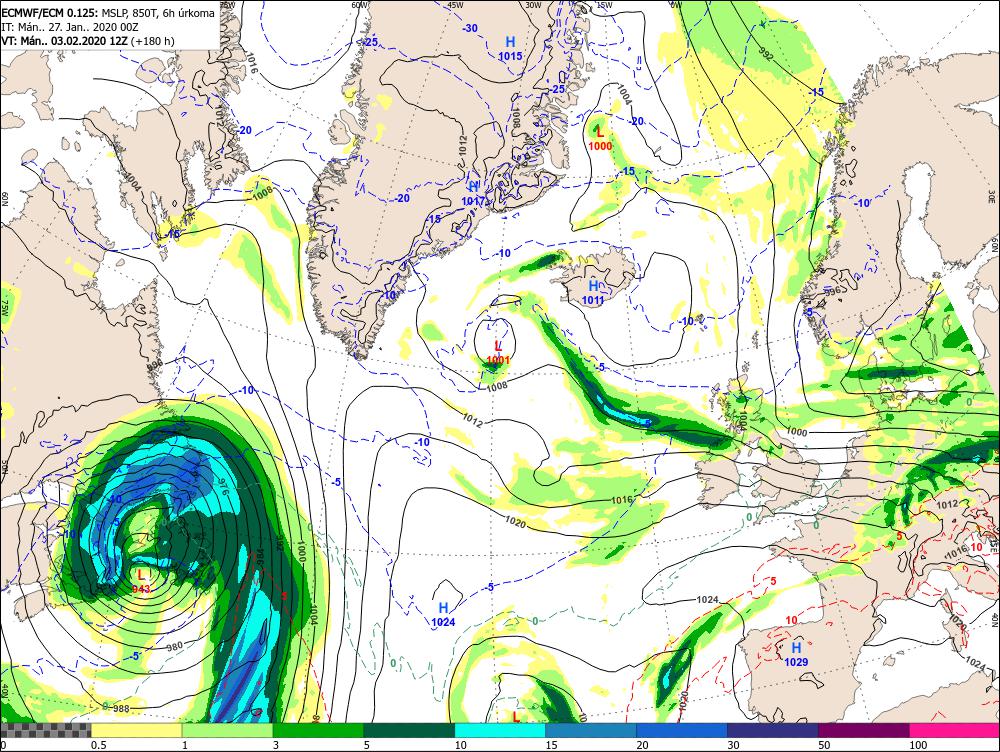Choose the maroon 50–100 legend swatch
Viewport: 1000px width, 752px height.
[864, 730]
